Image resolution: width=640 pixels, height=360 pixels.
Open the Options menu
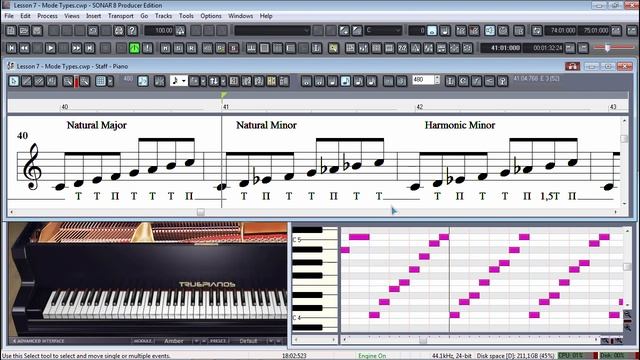pos(211,16)
